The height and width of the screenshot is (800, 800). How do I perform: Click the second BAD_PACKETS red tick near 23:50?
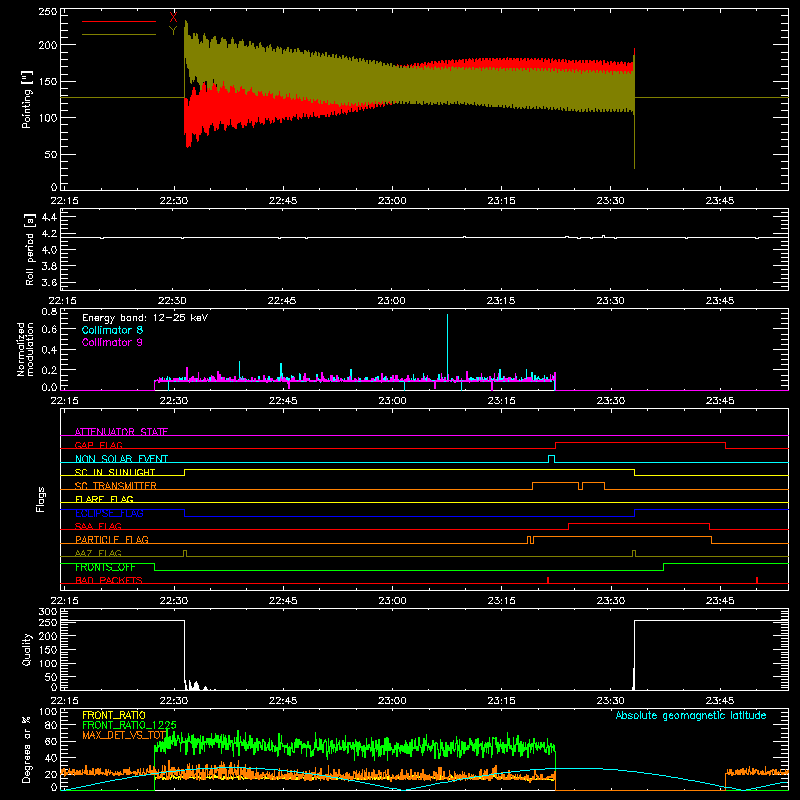pyautogui.click(x=757, y=580)
